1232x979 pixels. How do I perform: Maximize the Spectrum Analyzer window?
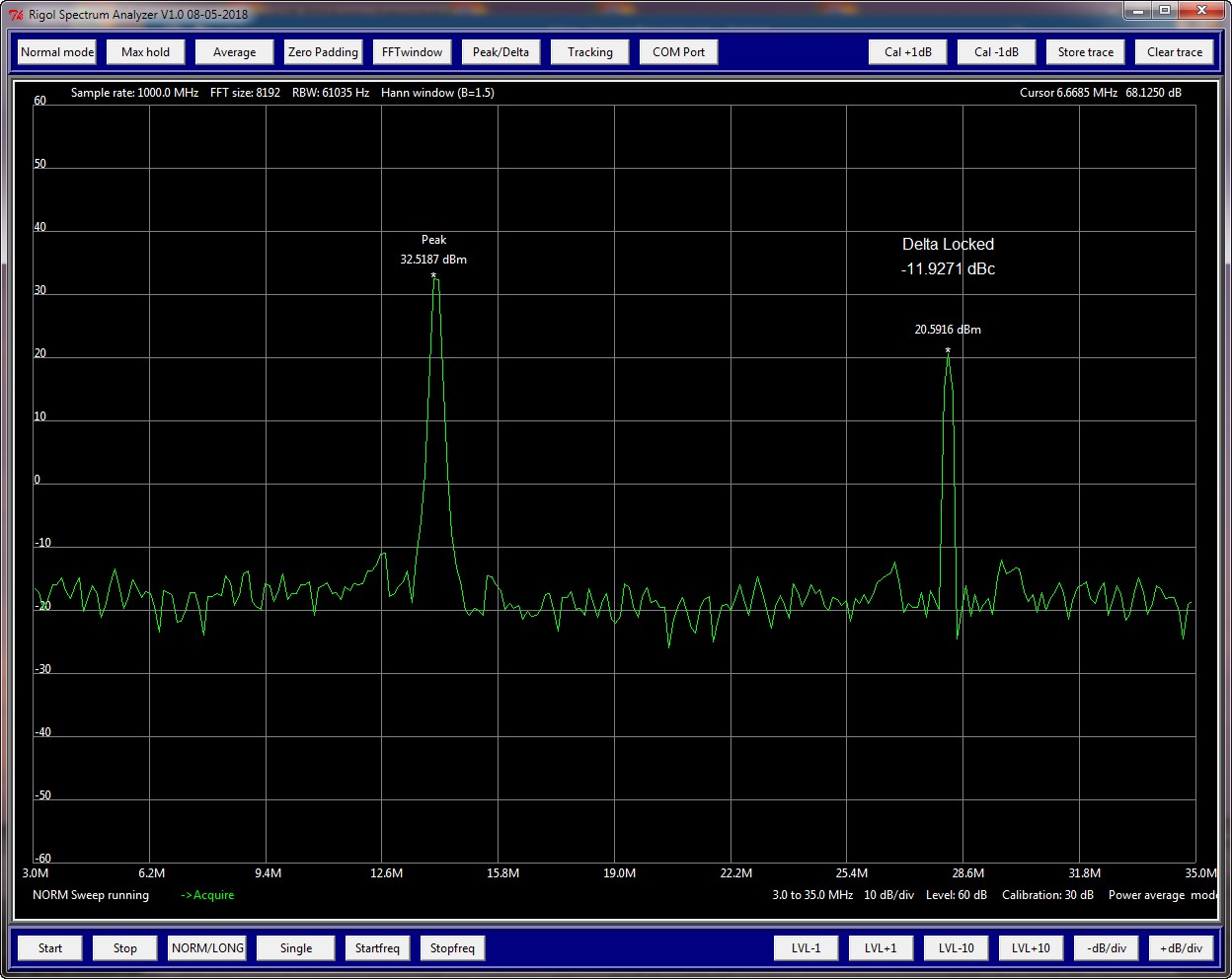click(x=1165, y=11)
